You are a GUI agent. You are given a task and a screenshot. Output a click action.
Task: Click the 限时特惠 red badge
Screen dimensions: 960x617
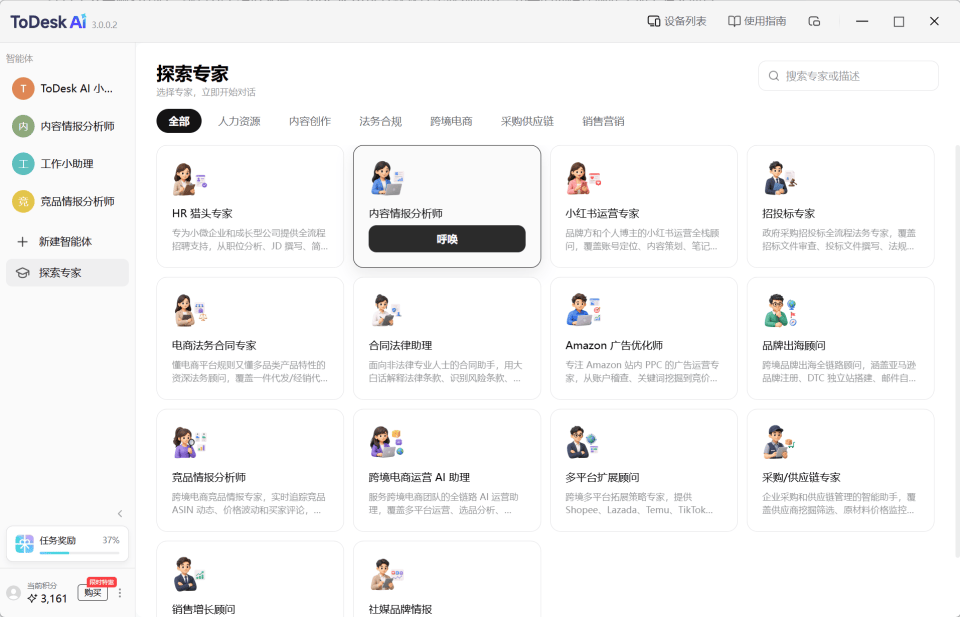point(102,582)
